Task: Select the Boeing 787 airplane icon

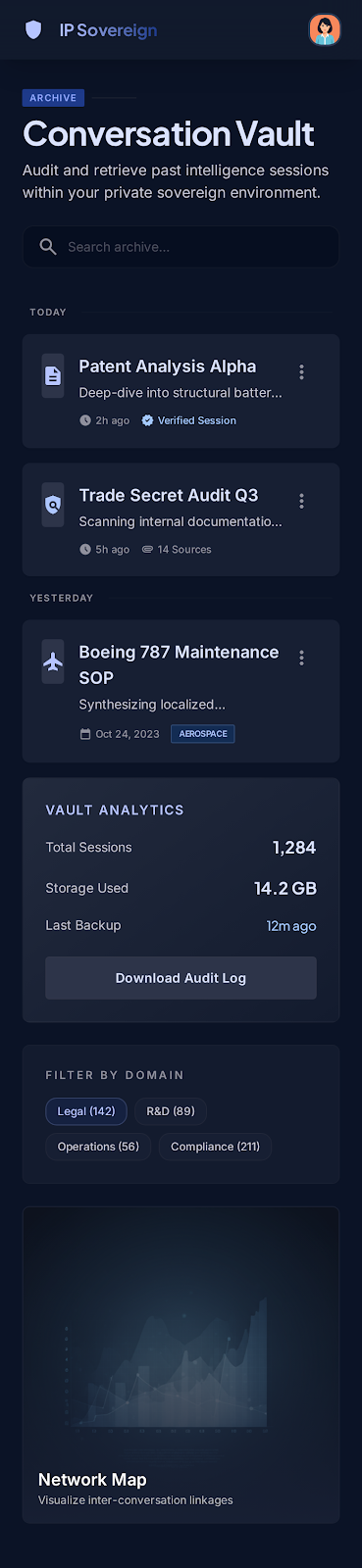Action: (x=53, y=661)
